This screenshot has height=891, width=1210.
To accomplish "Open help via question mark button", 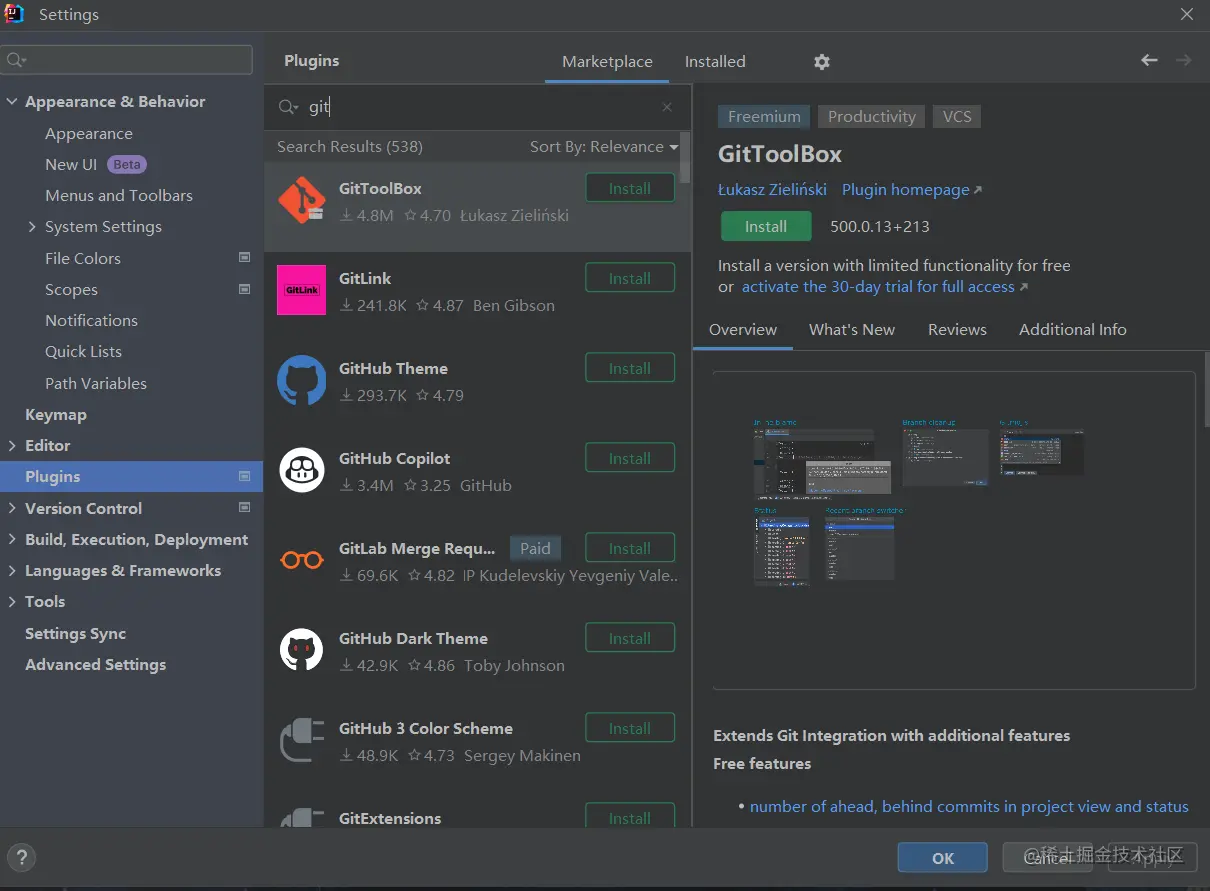I will coord(22,857).
